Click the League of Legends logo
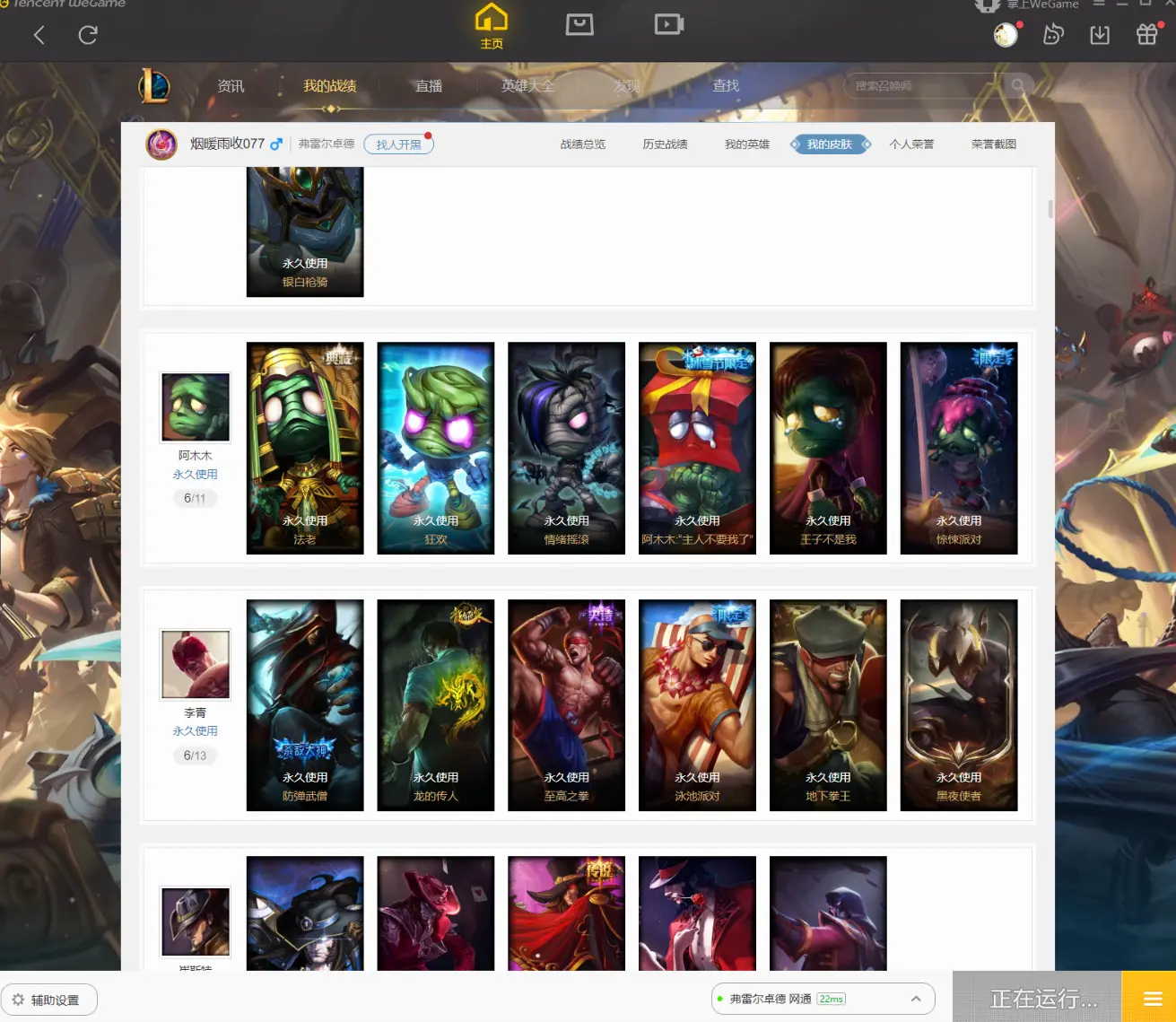This screenshot has width=1176, height=1022. pyautogui.click(x=154, y=86)
